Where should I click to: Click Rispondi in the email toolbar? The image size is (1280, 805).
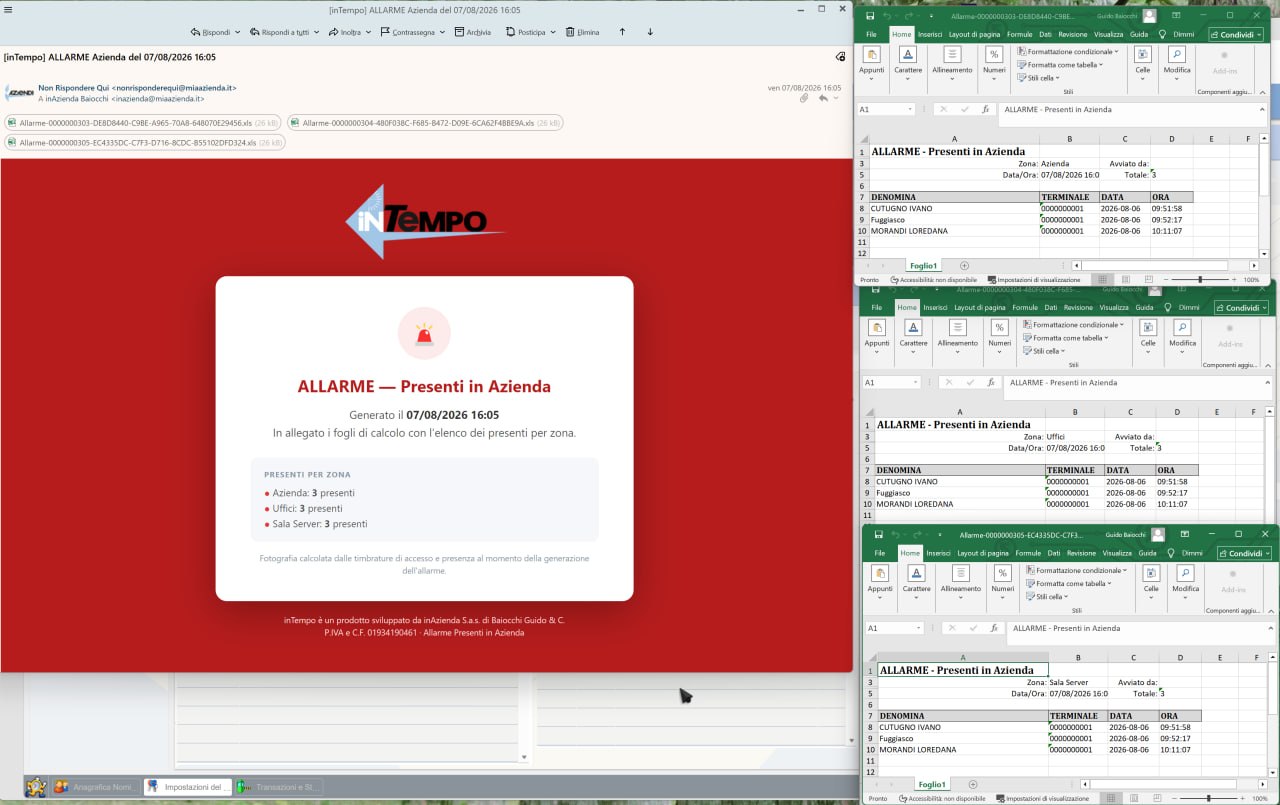[x=210, y=32]
